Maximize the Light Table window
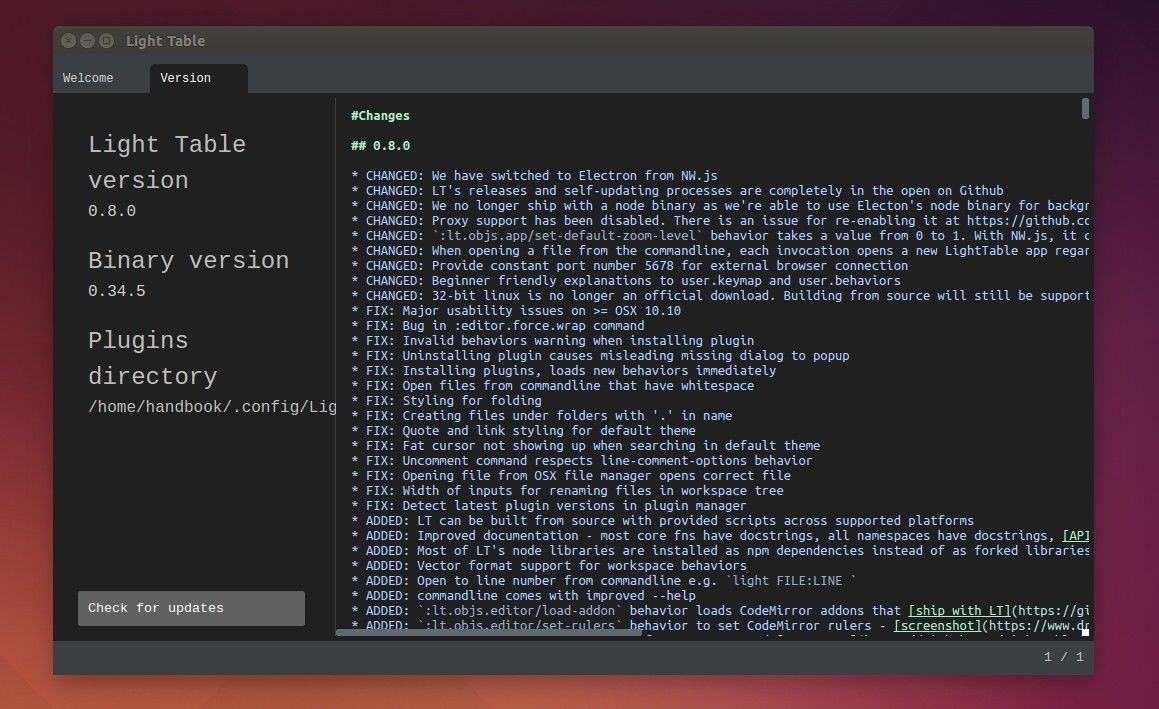Viewport: 1159px width, 709px height. click(x=104, y=40)
